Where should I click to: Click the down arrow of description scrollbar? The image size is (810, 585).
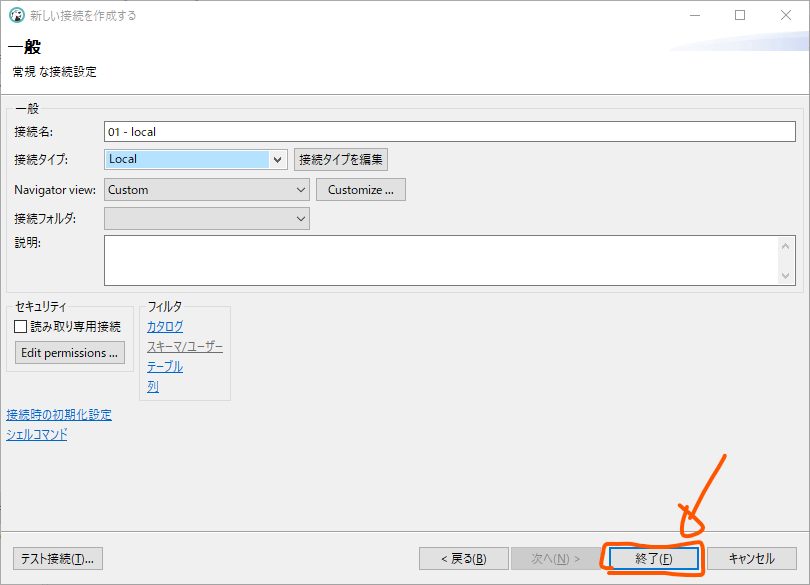785,275
